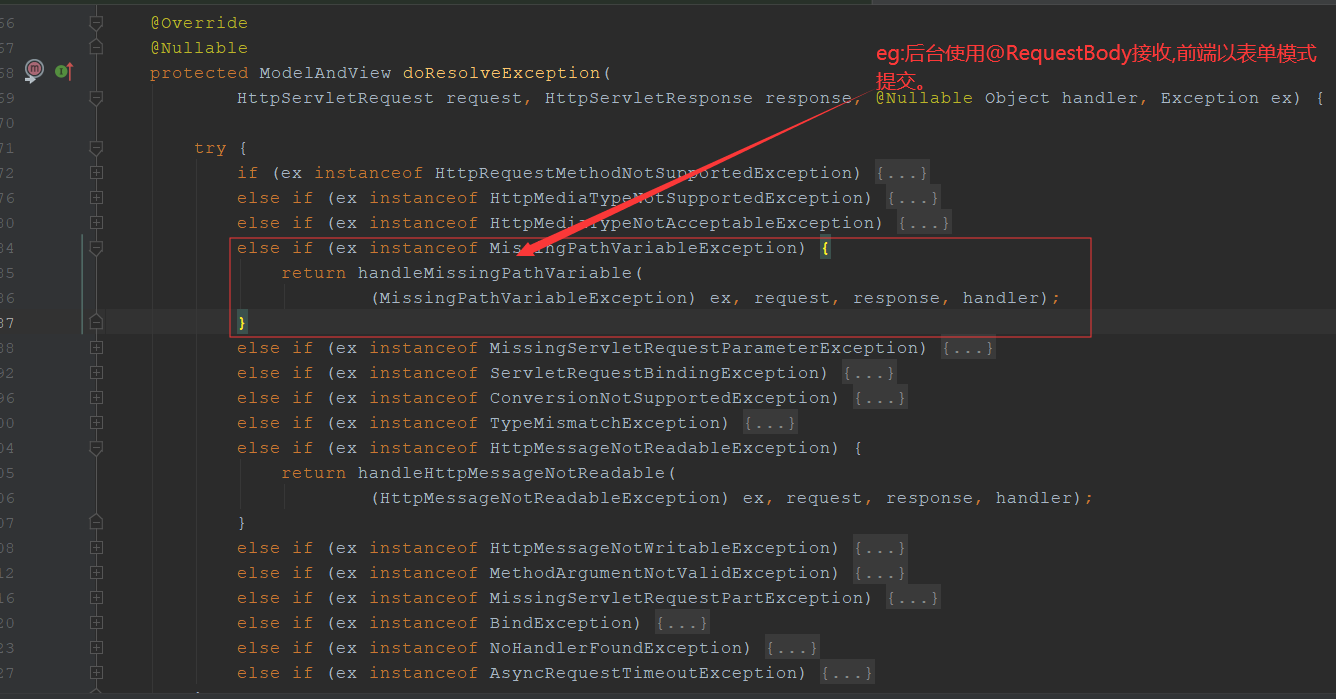Viewport: 1336px width, 699px height.
Task: Click the fold marker on the HttpServletRequest parameter line
Action: pos(96,97)
